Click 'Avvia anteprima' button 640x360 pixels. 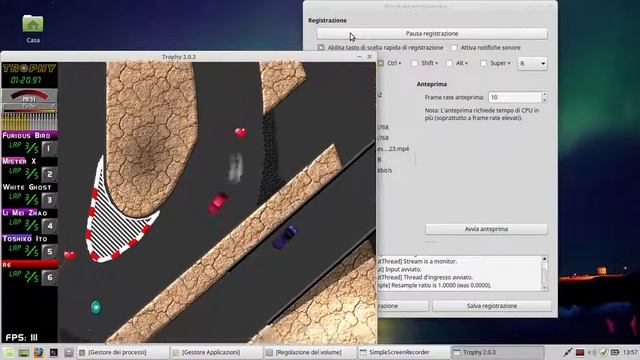(x=486, y=229)
